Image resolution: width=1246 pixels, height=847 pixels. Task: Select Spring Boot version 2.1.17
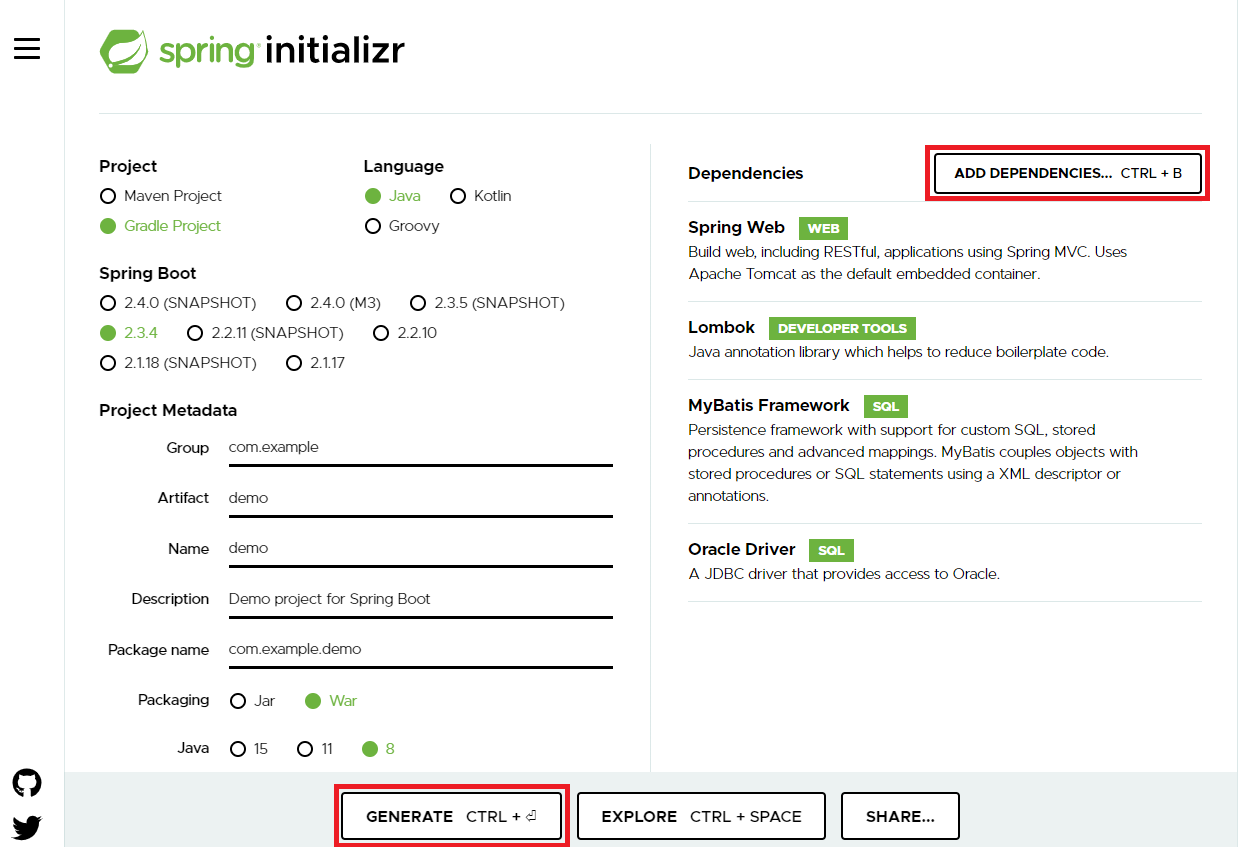pyautogui.click(x=315, y=363)
